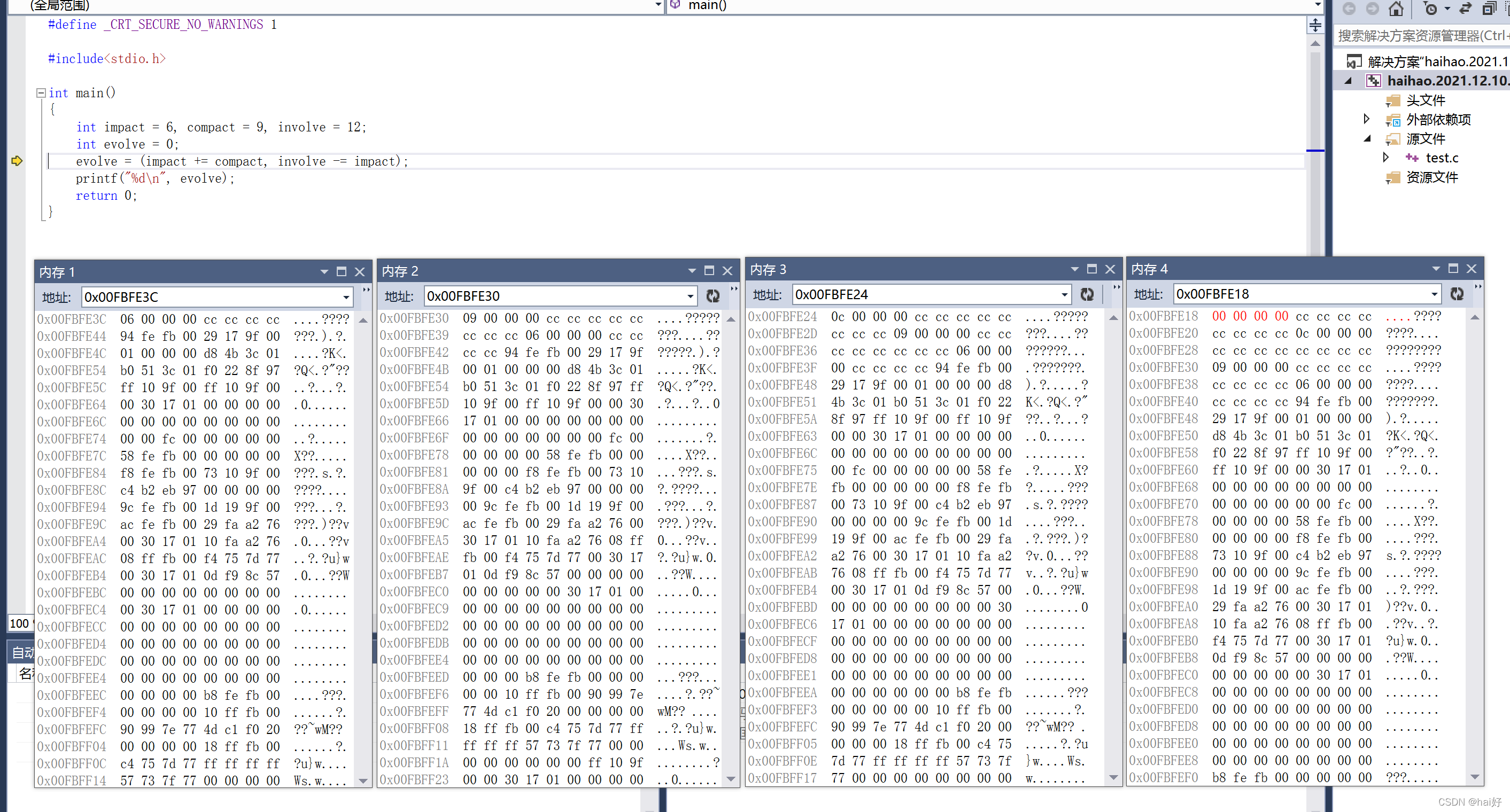Click the 源文件 folder icon
The height and width of the screenshot is (812, 1510).
1393,139
